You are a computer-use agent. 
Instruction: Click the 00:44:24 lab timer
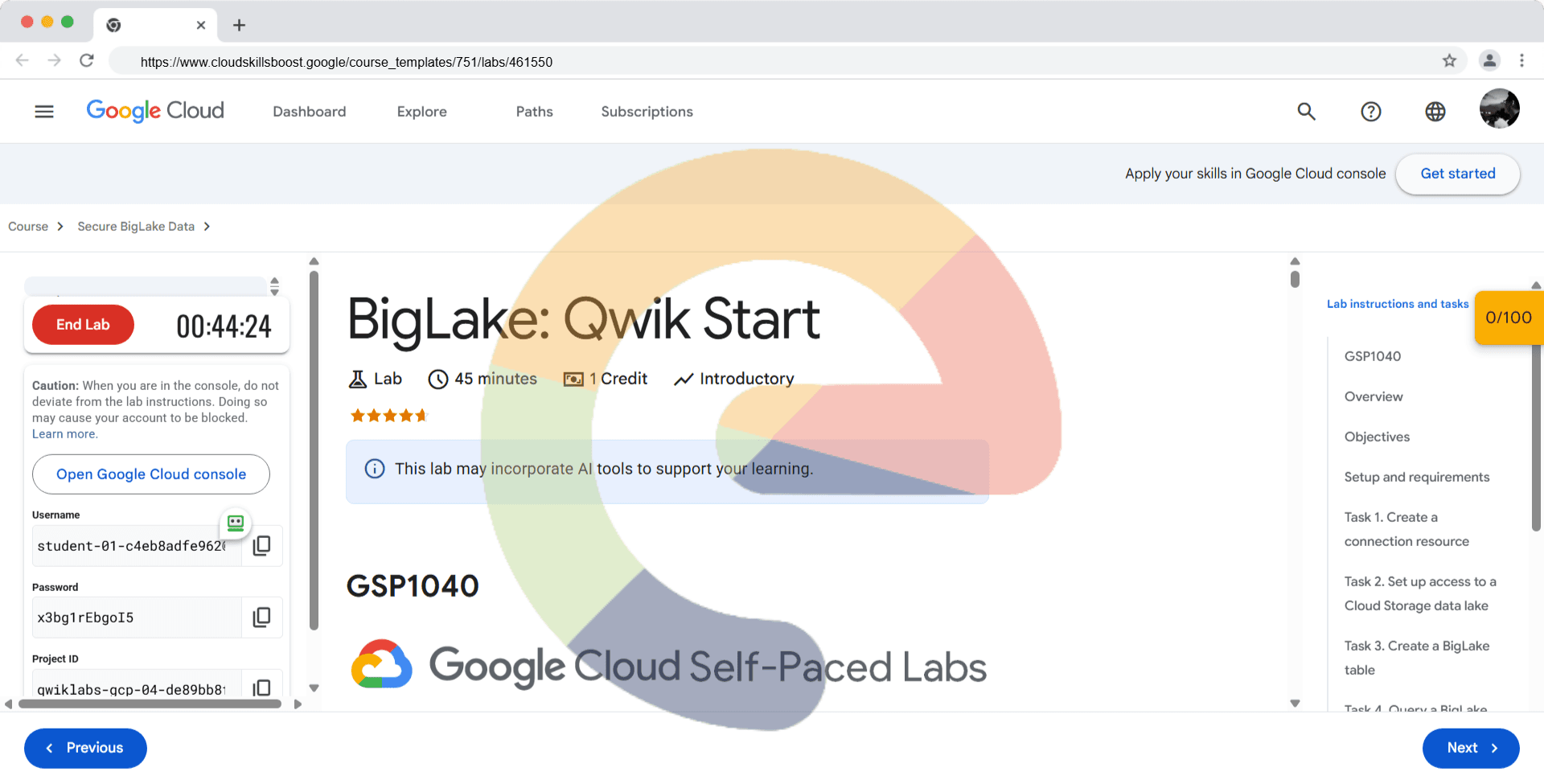click(x=224, y=326)
